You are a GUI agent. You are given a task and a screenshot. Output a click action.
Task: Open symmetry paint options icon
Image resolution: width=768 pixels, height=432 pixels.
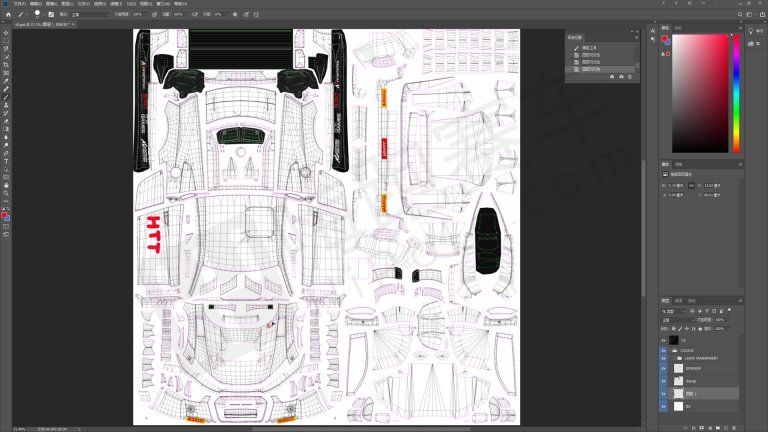(x=256, y=15)
